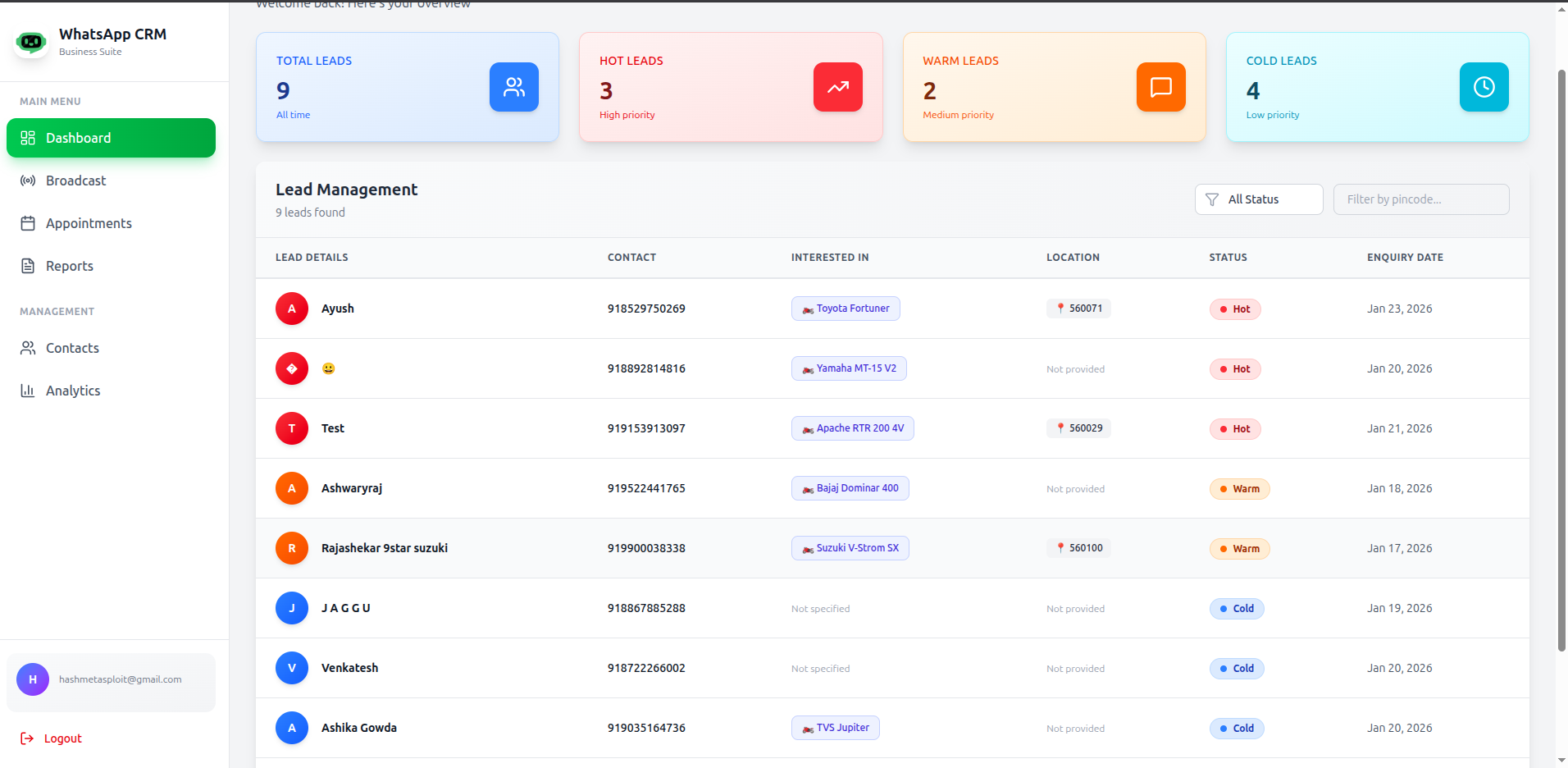Click the 560029 pincode chip
Image resolution: width=1568 pixels, height=768 pixels.
tap(1078, 428)
